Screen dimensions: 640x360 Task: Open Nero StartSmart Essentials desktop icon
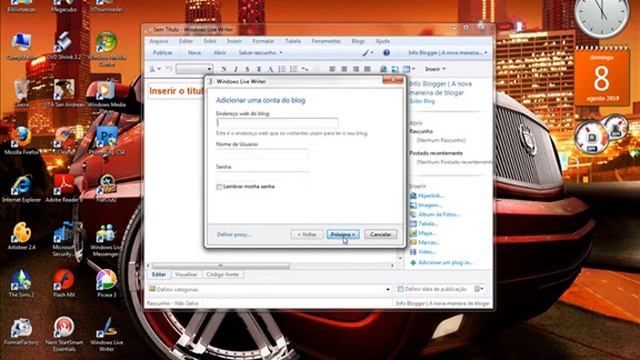(x=64, y=335)
